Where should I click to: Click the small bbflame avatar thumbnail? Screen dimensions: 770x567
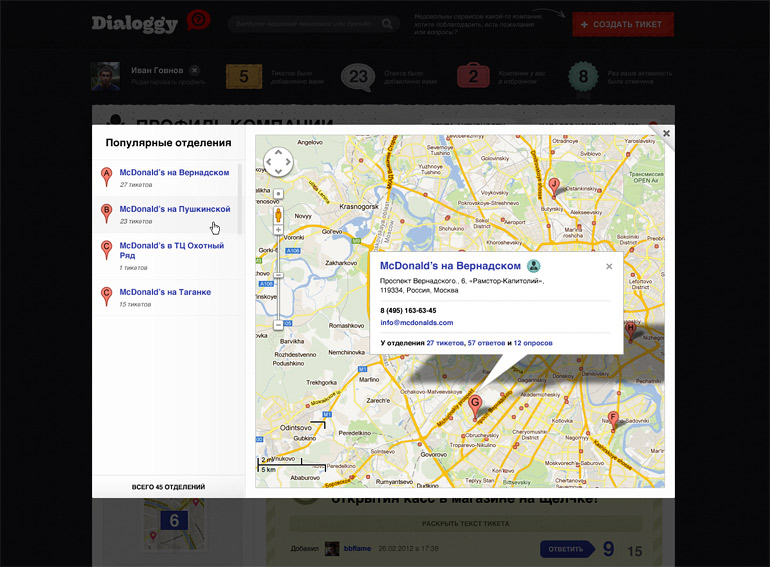(x=332, y=548)
